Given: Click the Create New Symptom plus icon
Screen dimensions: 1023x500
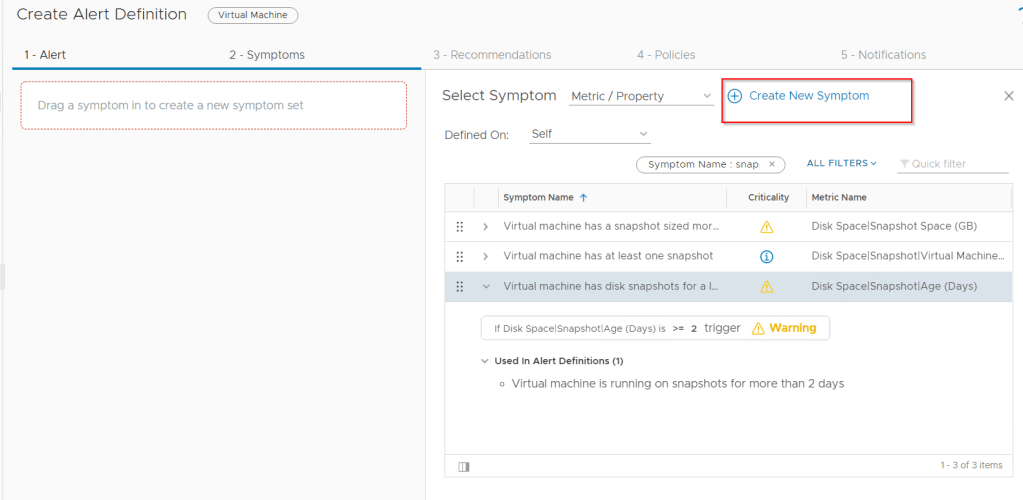Looking at the screenshot, I should point(734,96).
